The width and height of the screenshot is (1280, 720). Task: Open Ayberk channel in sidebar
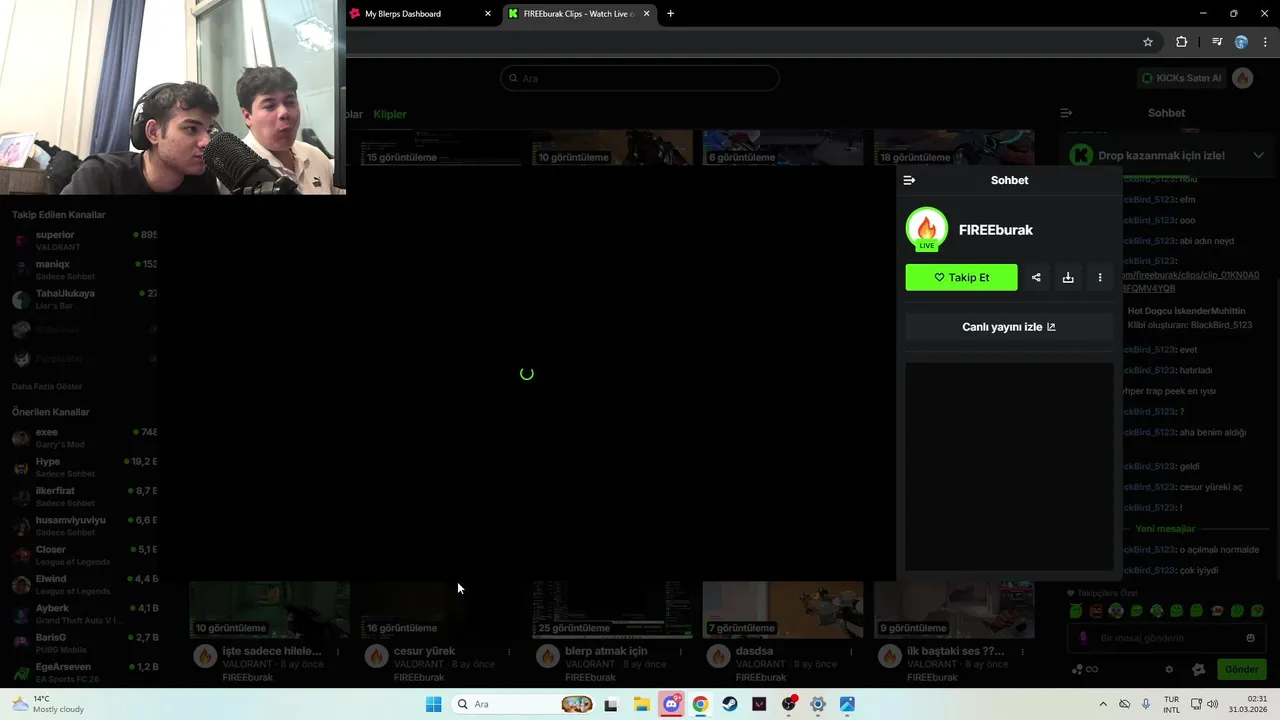(x=84, y=614)
